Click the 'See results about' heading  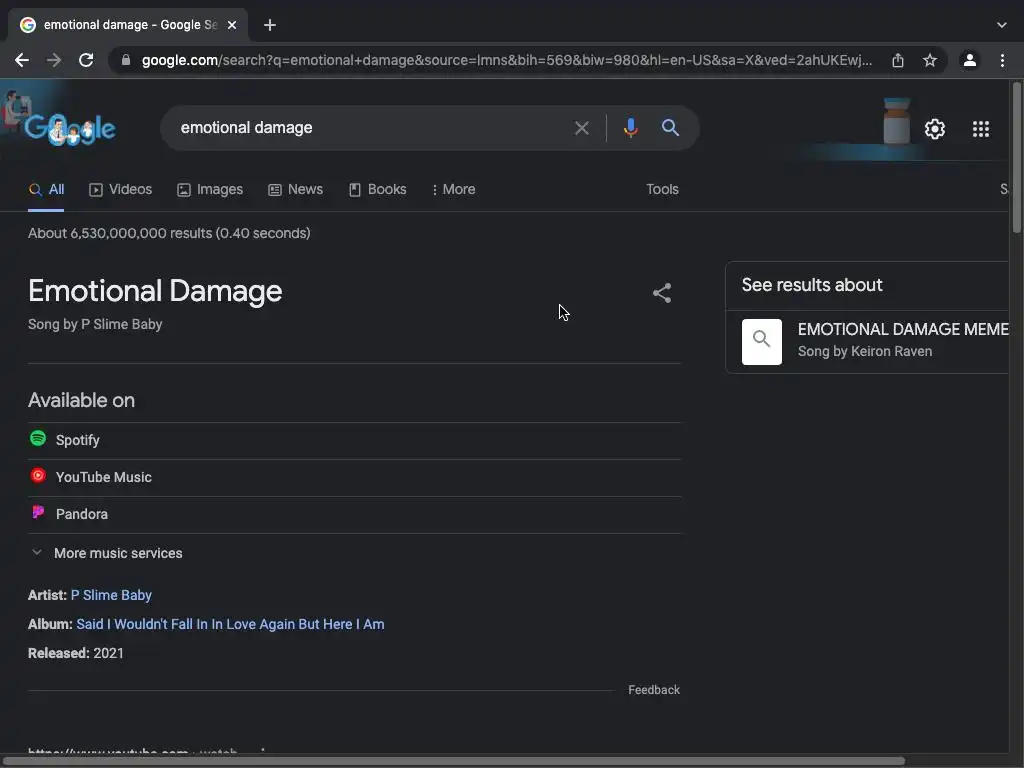(812, 285)
